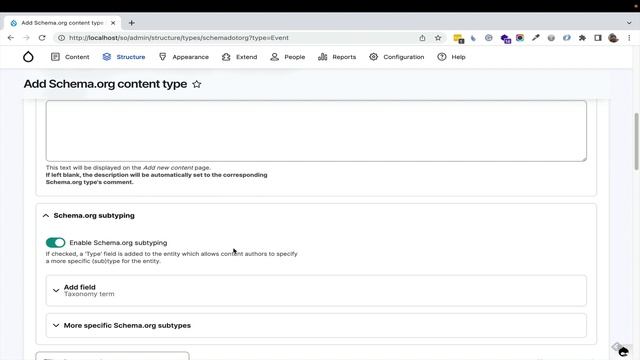This screenshot has height=360, width=640.
Task: Click the star shortcut icon beside page title
Action: coord(197,84)
